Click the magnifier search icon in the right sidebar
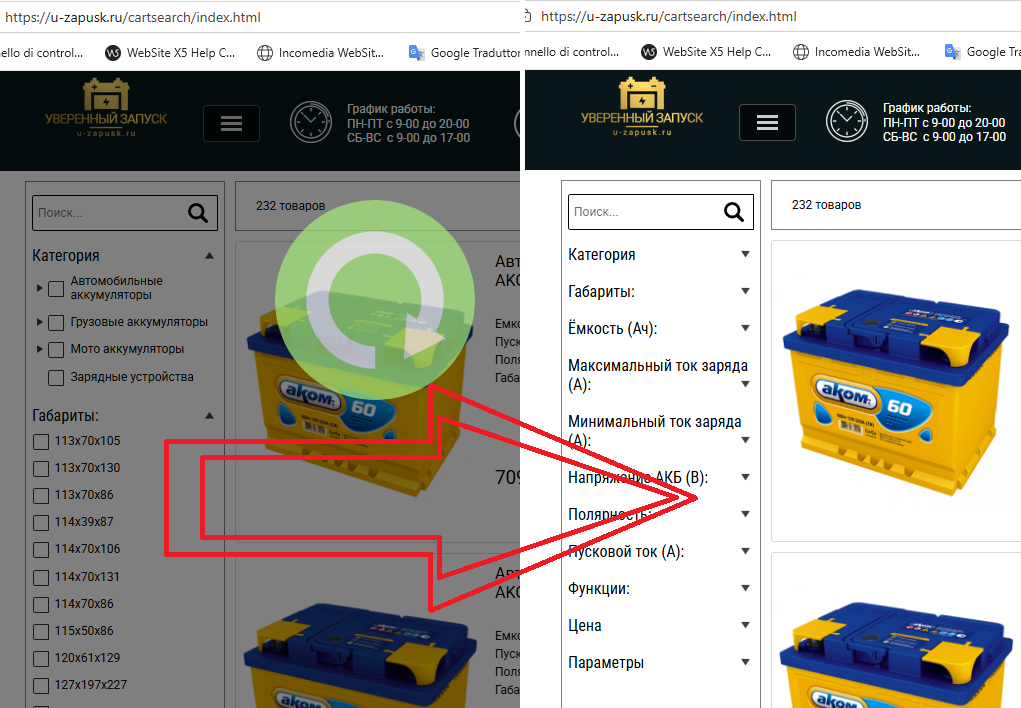The image size is (1021, 708). [734, 212]
